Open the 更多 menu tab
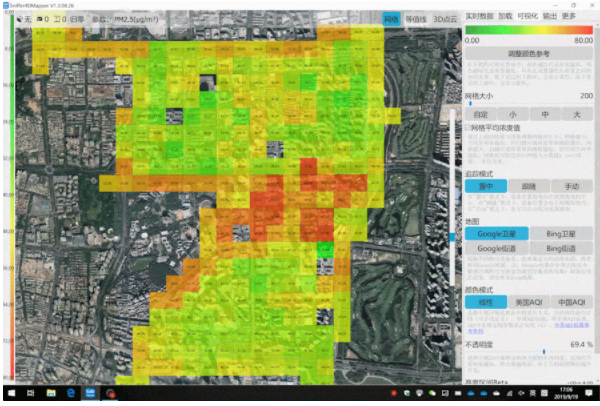The height and width of the screenshot is (406, 600). 569,17
